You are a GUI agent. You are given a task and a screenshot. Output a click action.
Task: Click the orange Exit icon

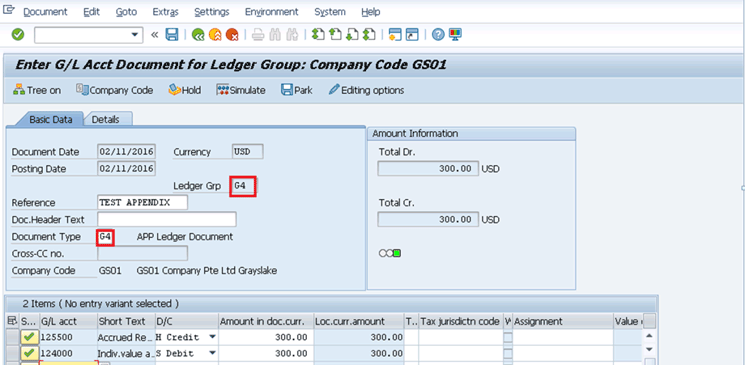(x=215, y=35)
